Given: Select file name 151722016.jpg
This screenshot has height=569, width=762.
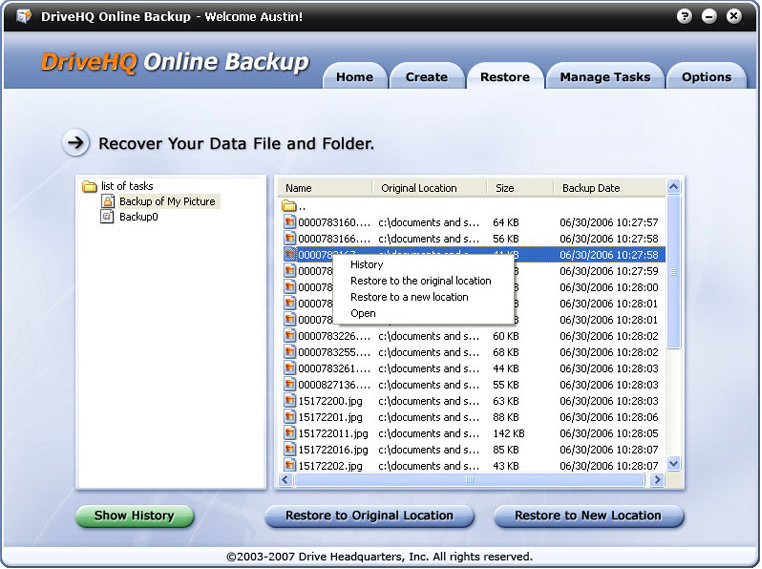Looking at the screenshot, I should tap(333, 450).
